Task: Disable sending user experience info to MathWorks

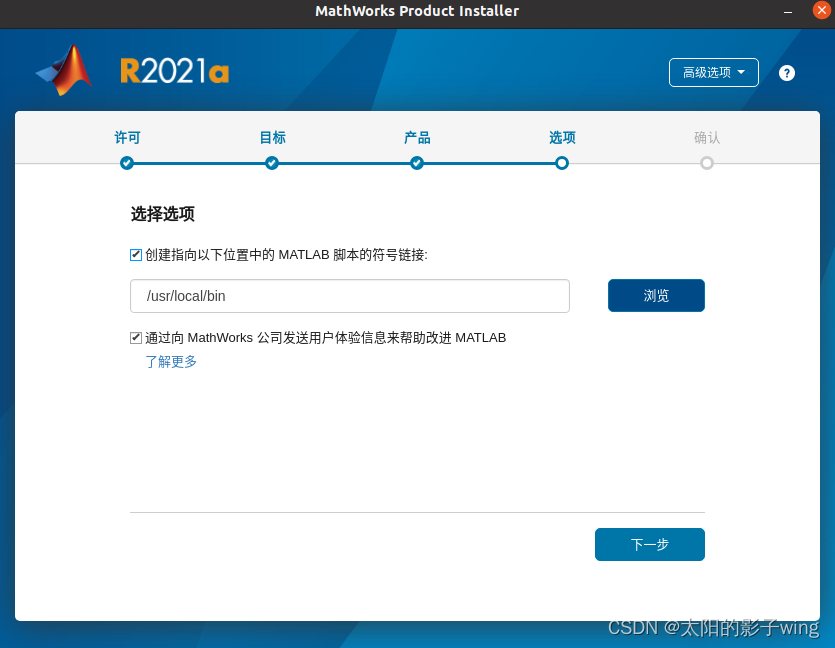Action: (136, 338)
